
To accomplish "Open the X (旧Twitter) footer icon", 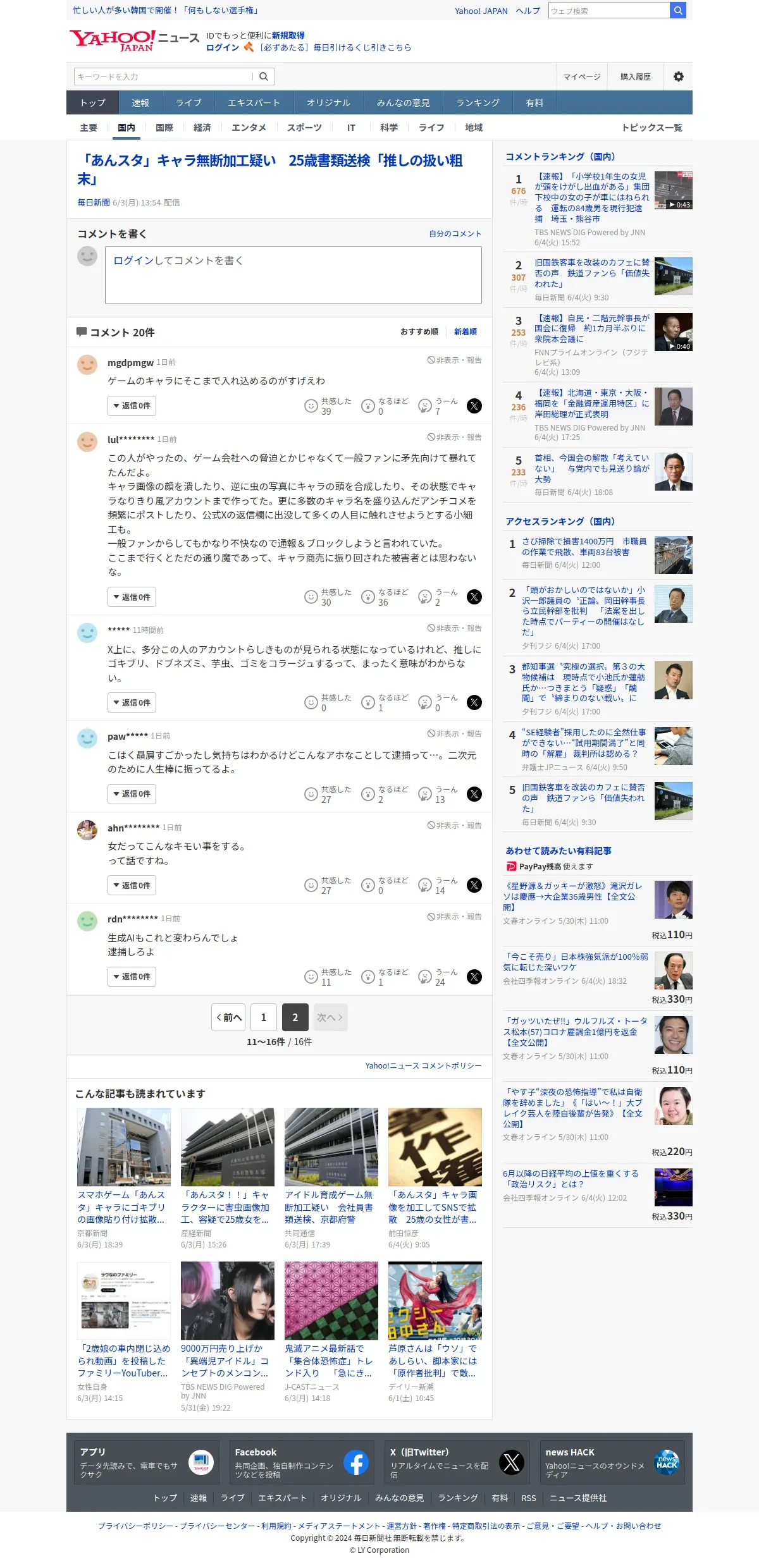I will [x=512, y=1462].
